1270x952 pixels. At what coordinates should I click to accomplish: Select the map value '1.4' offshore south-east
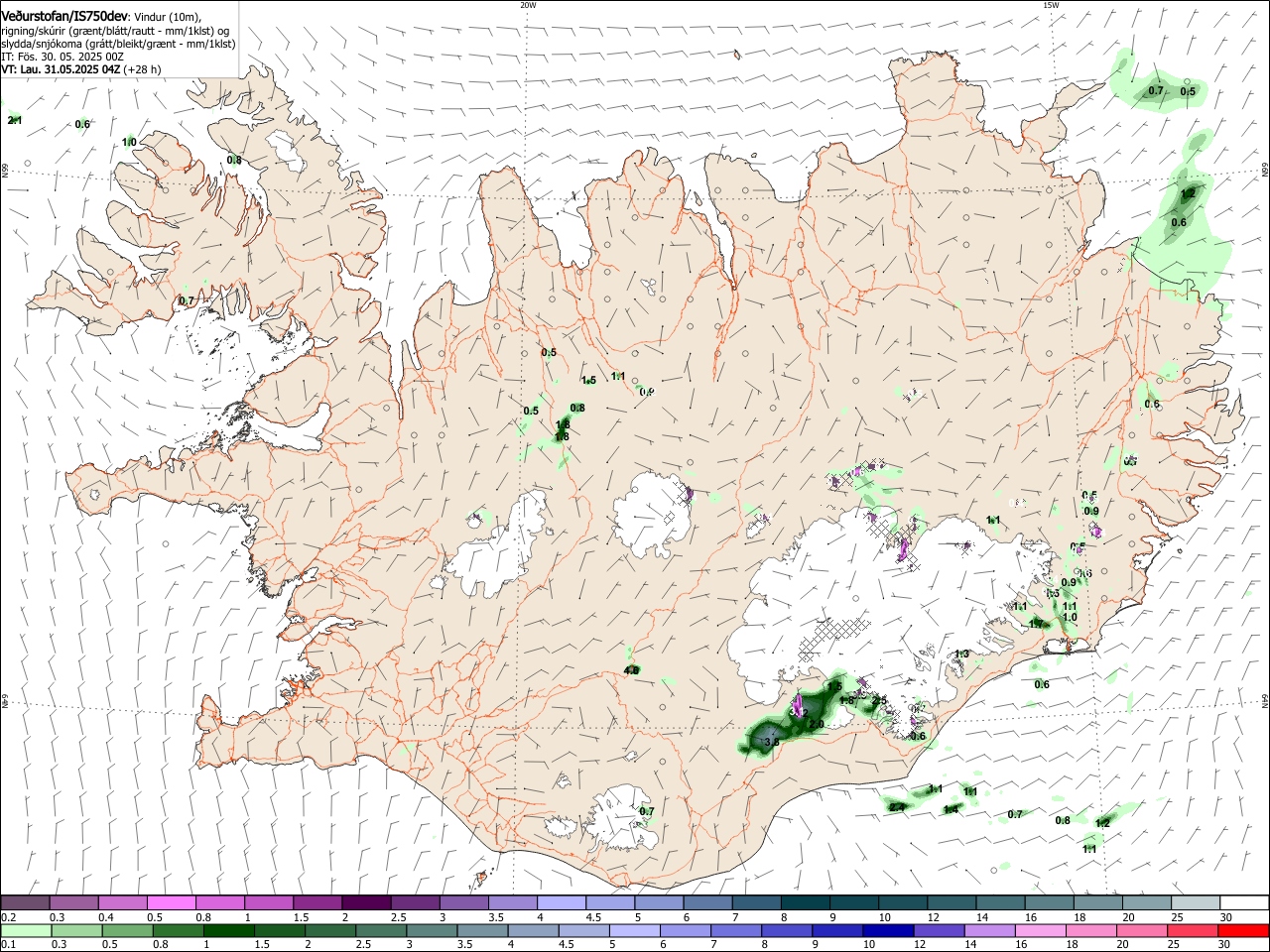click(952, 810)
